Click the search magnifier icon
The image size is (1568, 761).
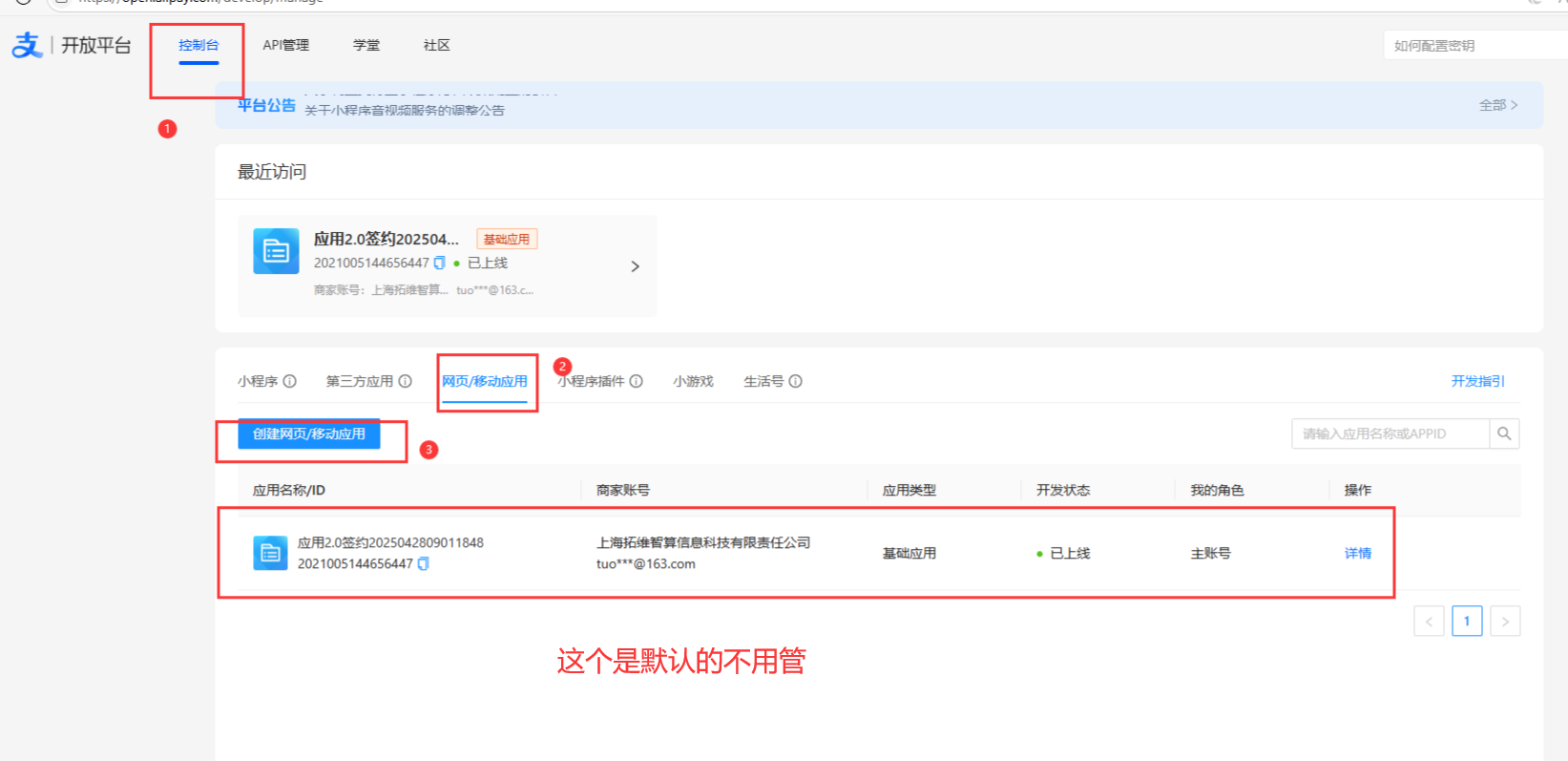point(1504,433)
